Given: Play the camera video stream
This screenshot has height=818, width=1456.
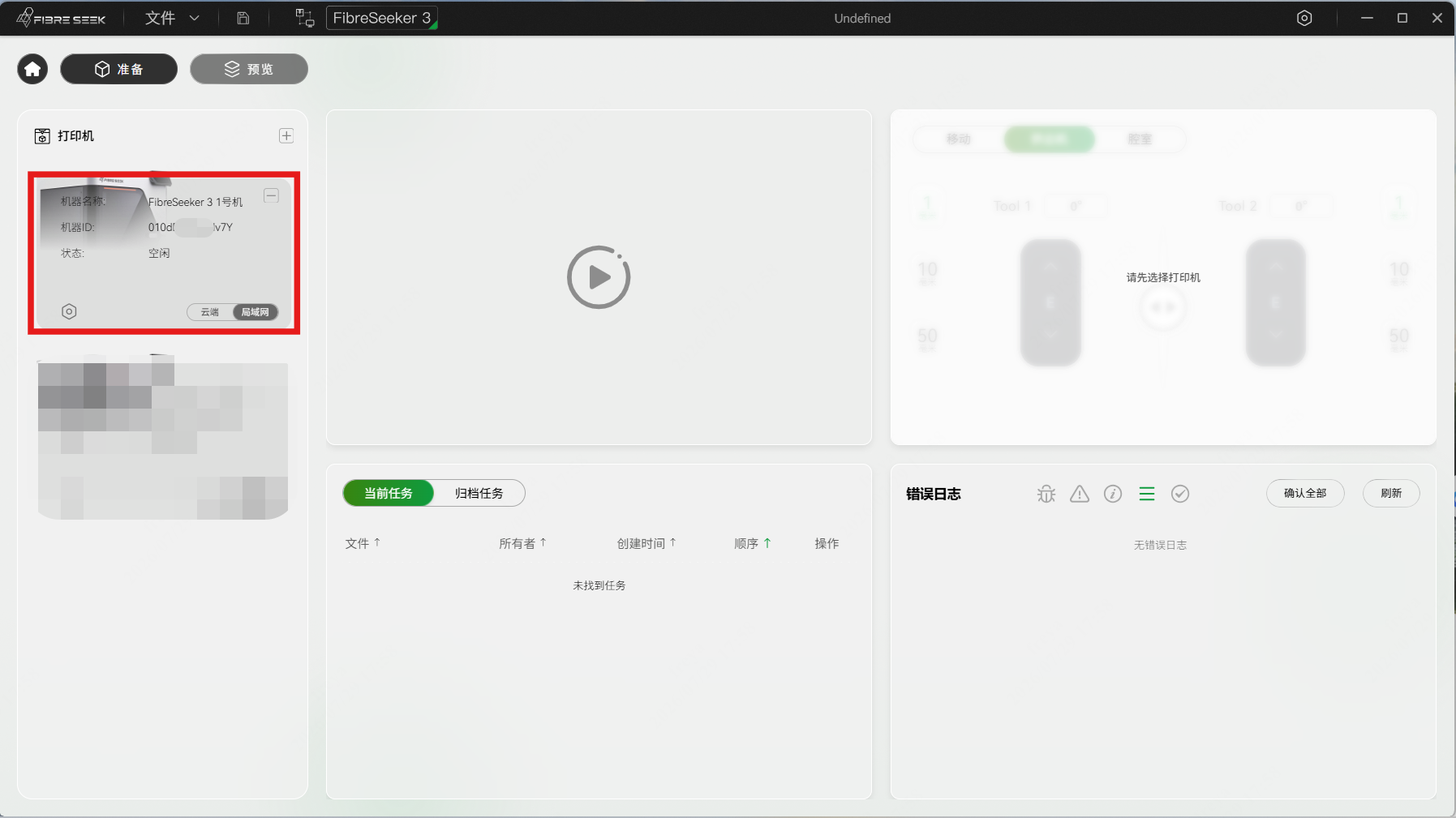Looking at the screenshot, I should point(599,277).
